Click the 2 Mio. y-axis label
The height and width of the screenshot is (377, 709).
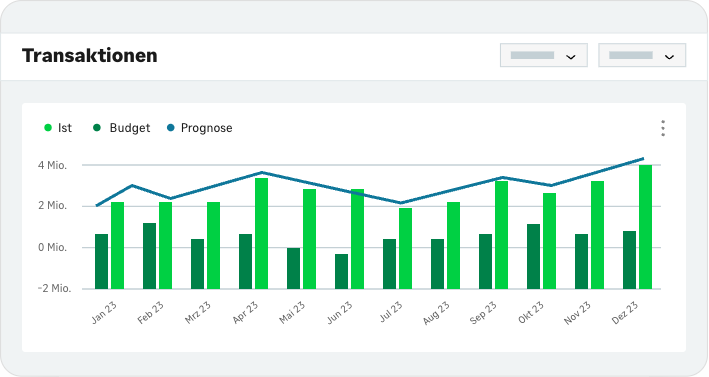pyautogui.click(x=52, y=206)
